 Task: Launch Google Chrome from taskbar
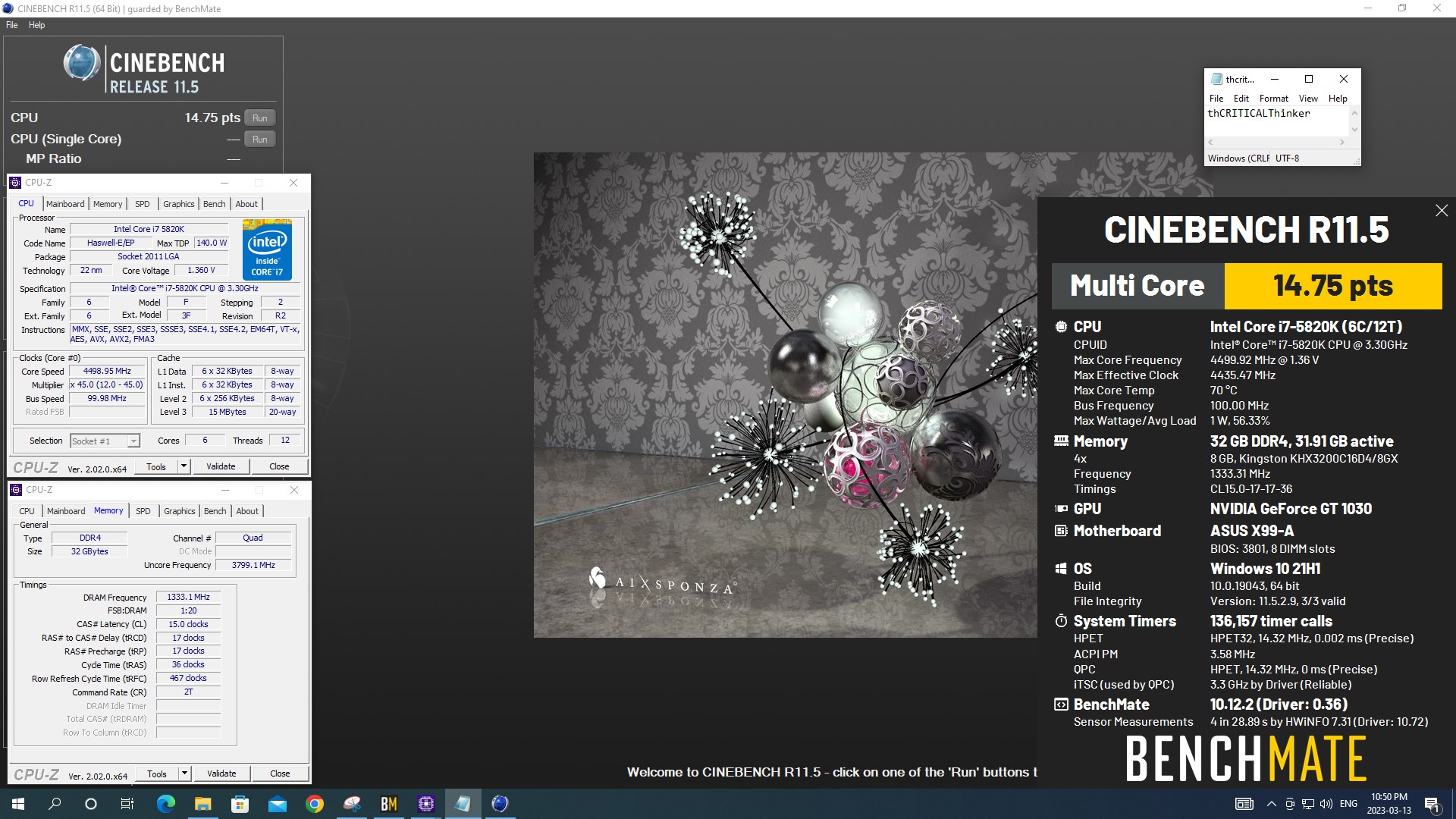pos(314,804)
